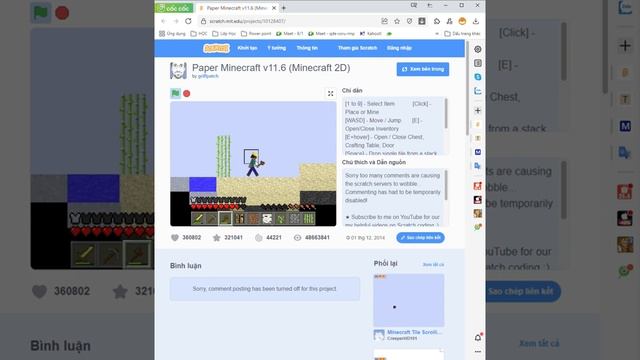Open the Cốc Cốc browser main menu button
Screen dimensions: 640x360
(174, 8)
